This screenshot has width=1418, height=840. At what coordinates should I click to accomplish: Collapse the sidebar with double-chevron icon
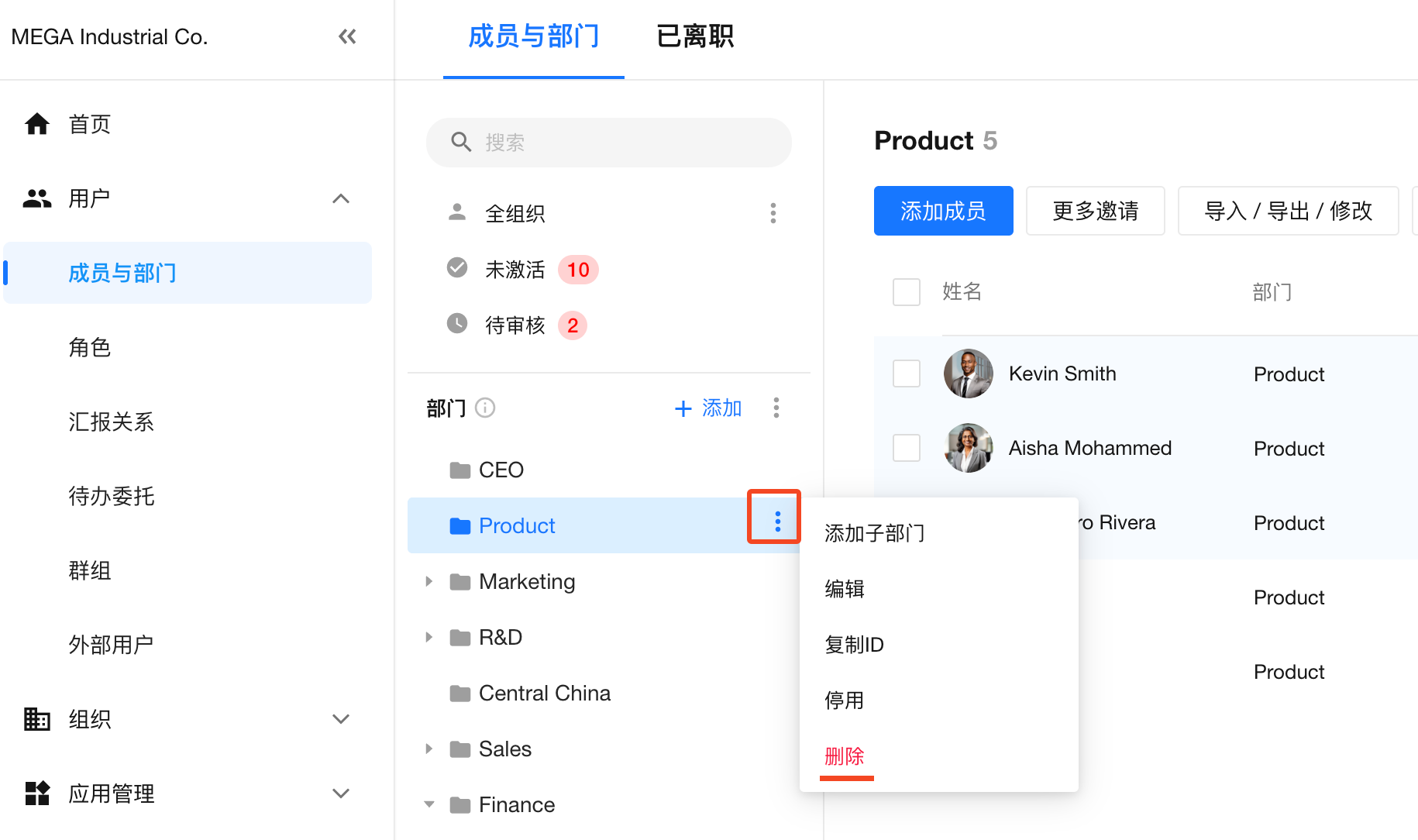[347, 36]
